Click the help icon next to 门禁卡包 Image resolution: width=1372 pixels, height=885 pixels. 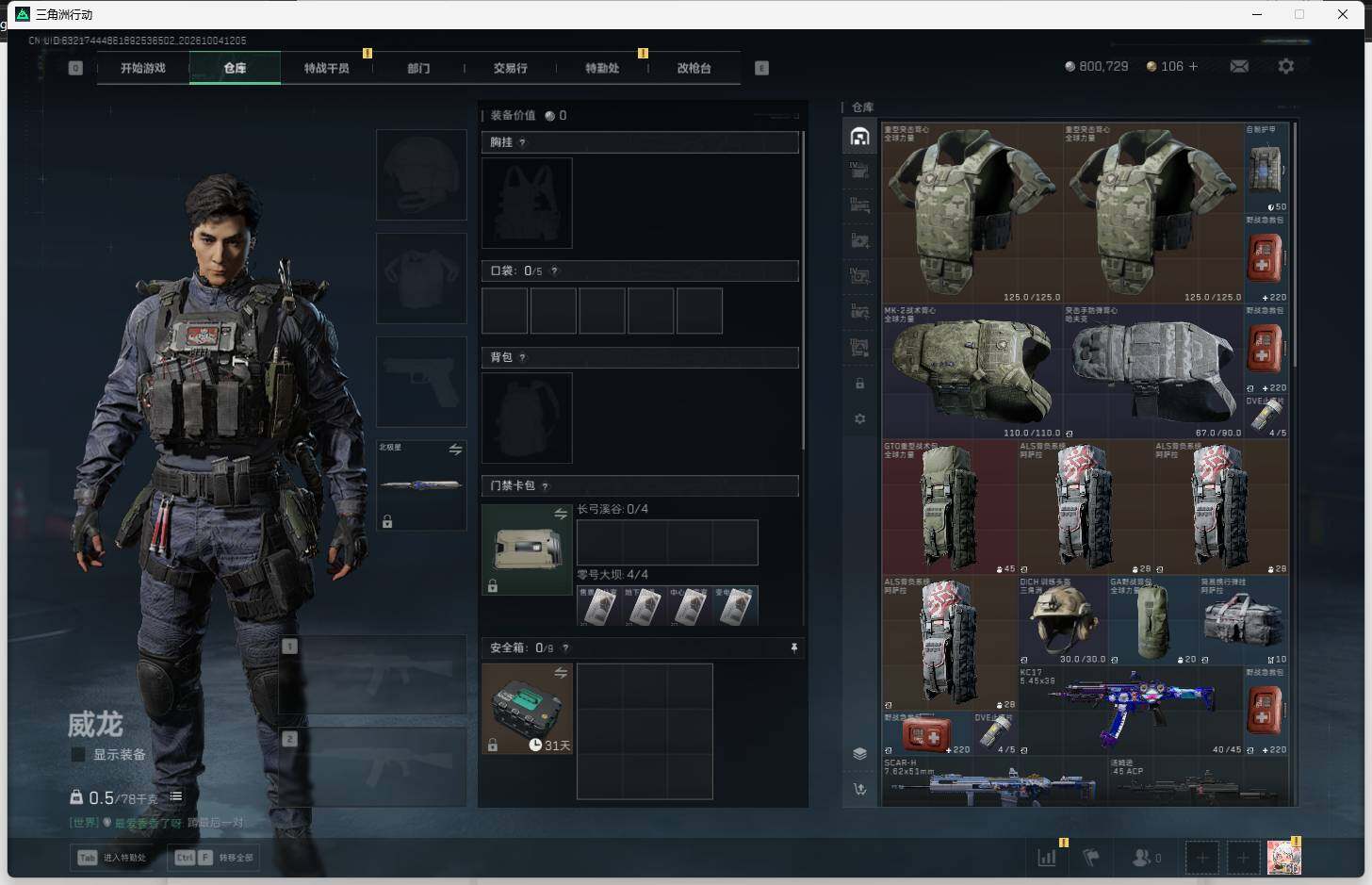click(x=545, y=485)
